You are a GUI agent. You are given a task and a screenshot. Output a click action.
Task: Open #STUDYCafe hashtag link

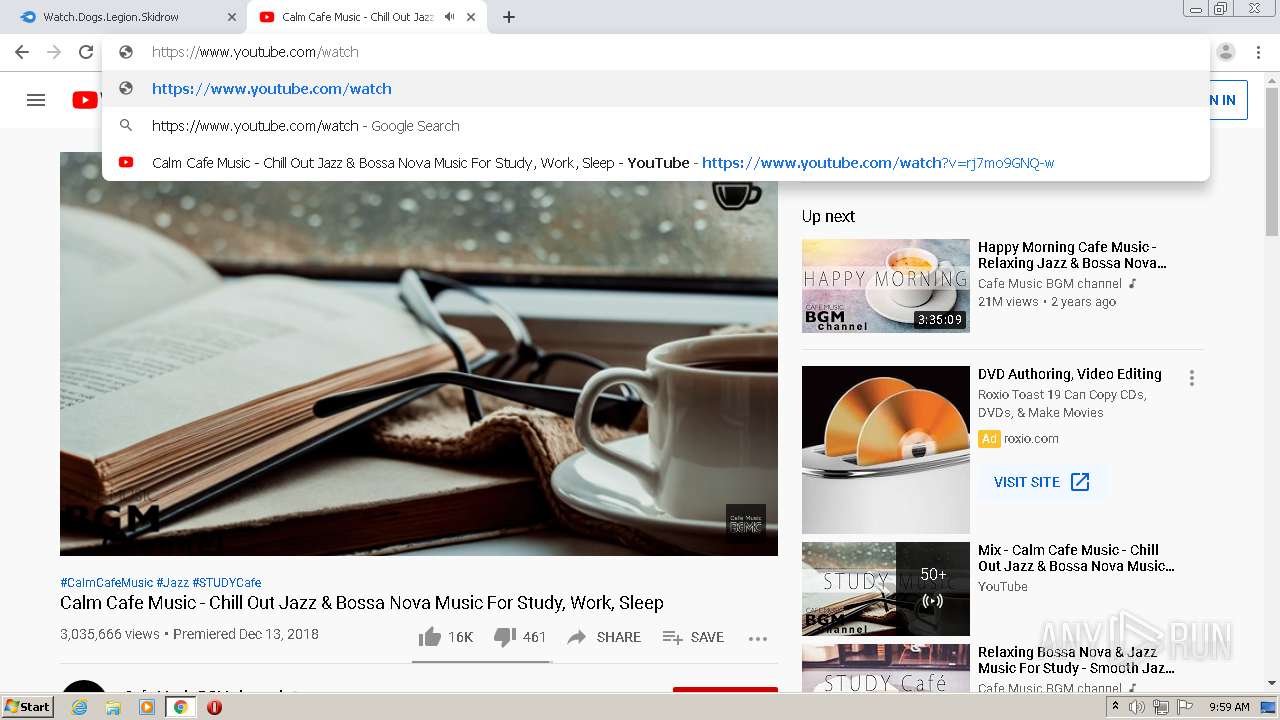pos(227,583)
